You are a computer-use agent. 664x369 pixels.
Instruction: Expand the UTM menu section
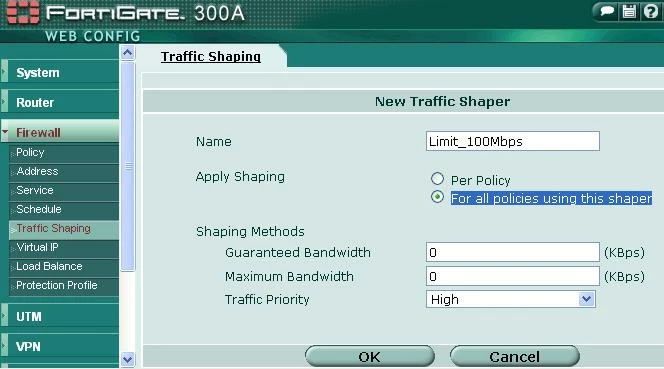point(60,316)
